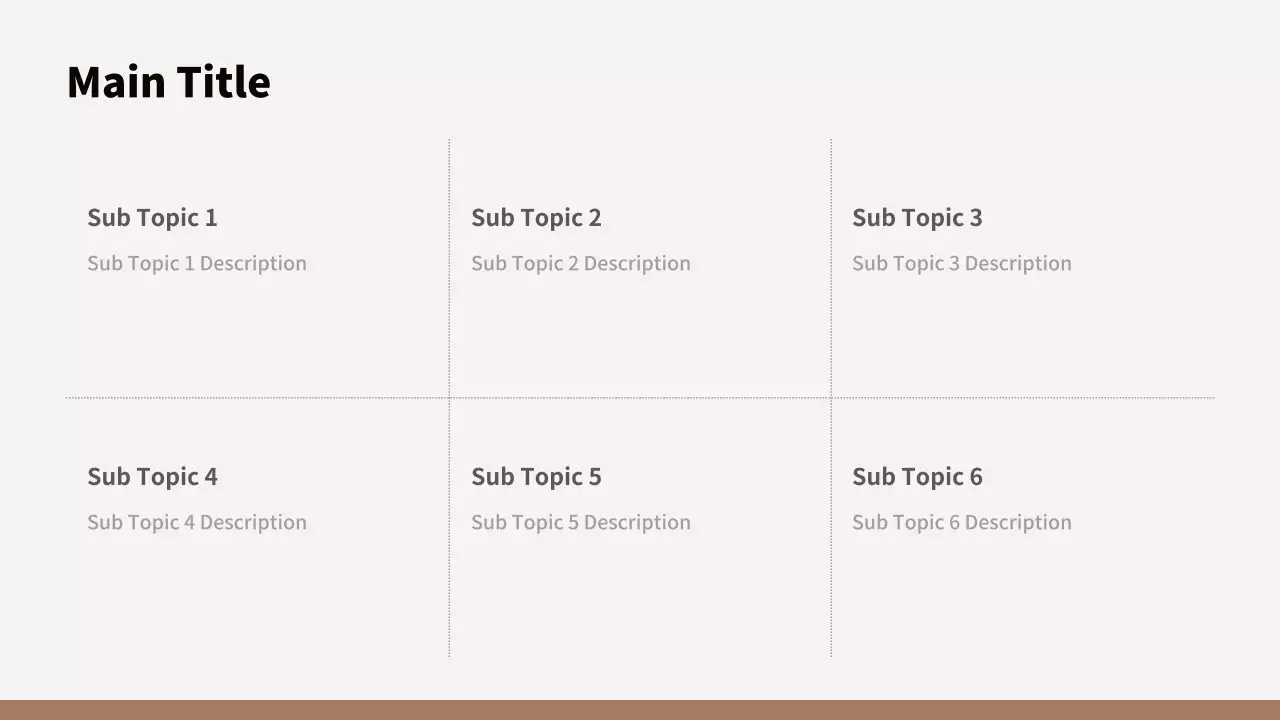Click the Sub Topic 3 heading
This screenshot has width=1280, height=720.
(x=917, y=218)
